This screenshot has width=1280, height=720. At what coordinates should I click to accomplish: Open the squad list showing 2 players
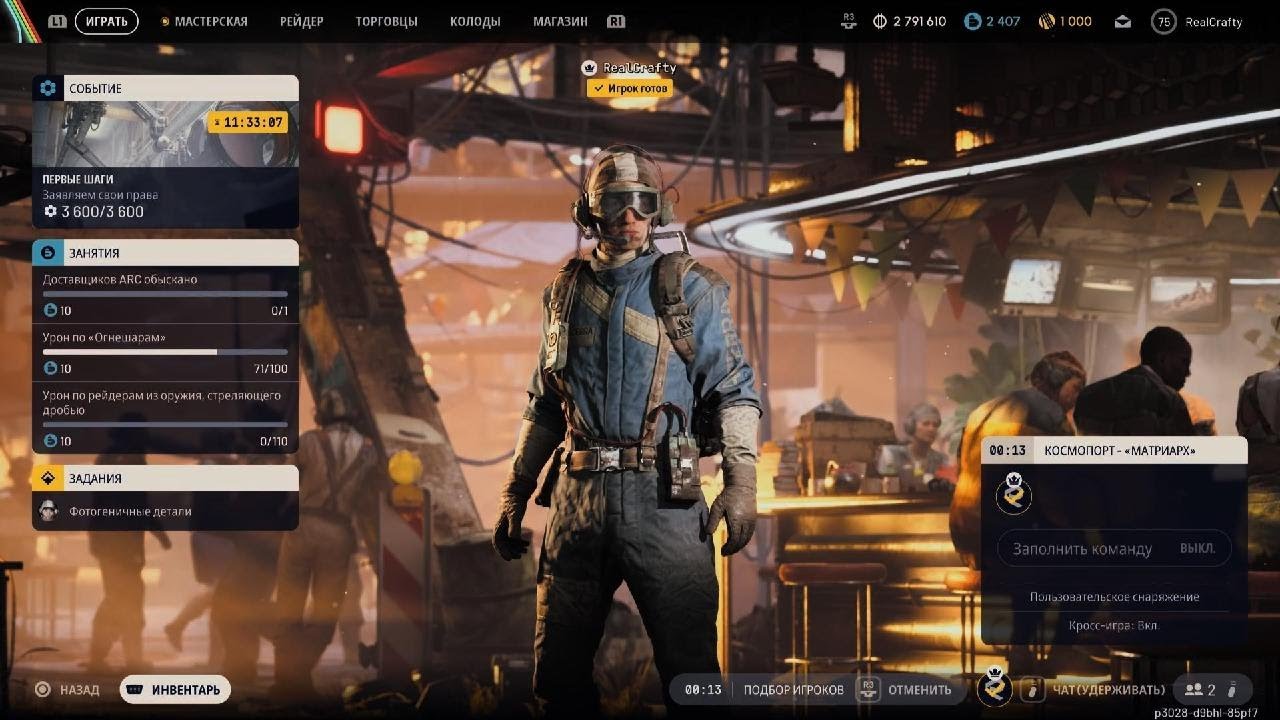tap(1213, 689)
